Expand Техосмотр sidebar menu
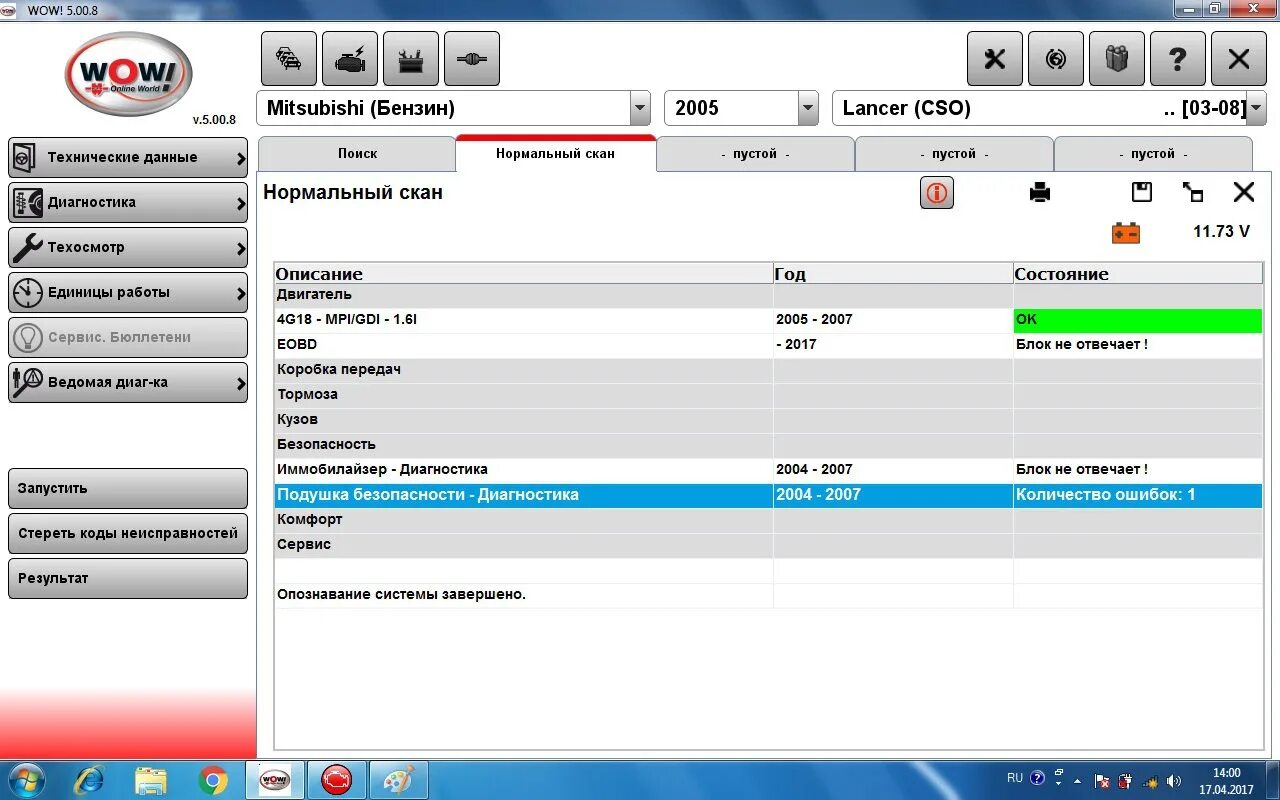The height and width of the screenshot is (800, 1280). [x=128, y=248]
